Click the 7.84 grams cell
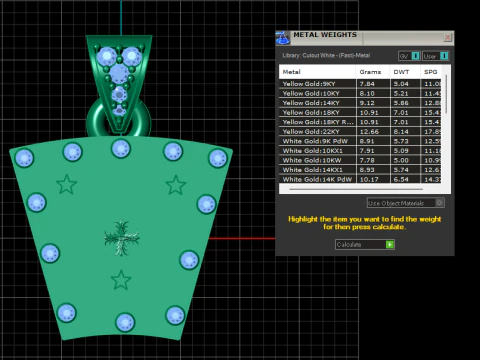Image resolution: width=480 pixels, height=360 pixels. (x=373, y=84)
